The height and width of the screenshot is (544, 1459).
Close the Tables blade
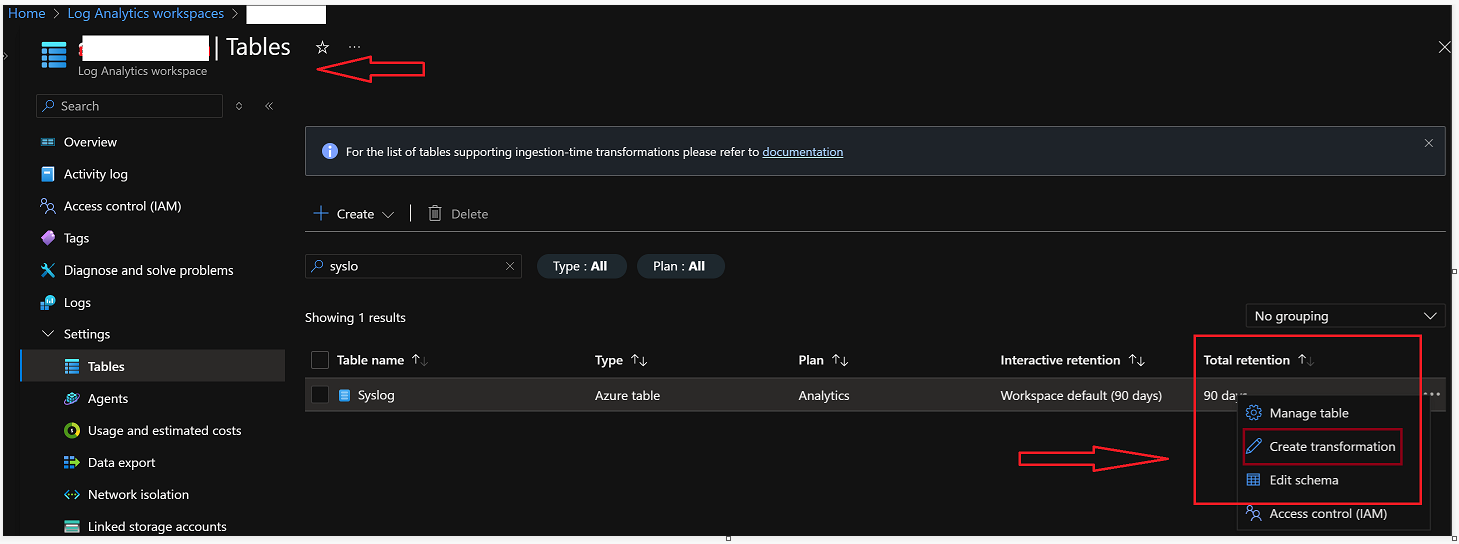(x=1444, y=47)
